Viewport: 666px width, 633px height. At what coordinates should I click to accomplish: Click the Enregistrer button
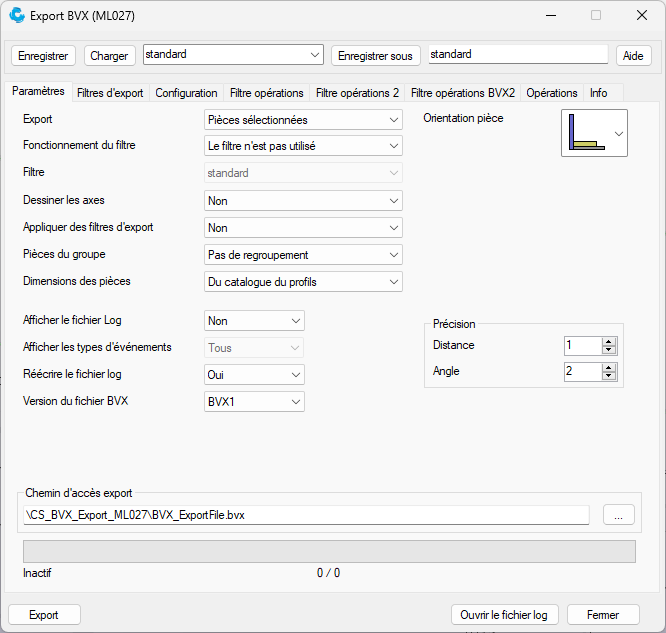[x=43, y=55]
